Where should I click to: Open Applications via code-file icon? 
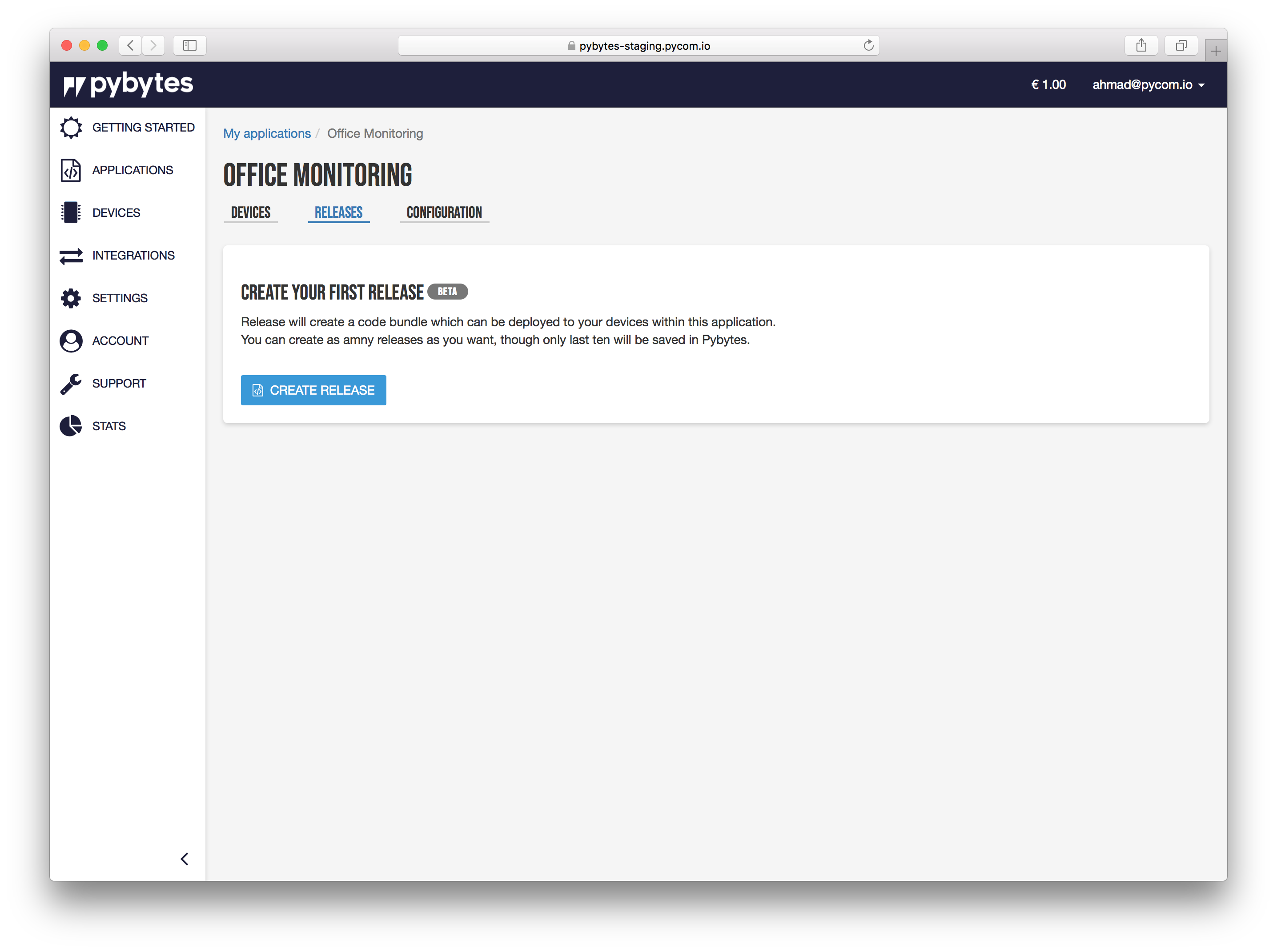point(71,170)
